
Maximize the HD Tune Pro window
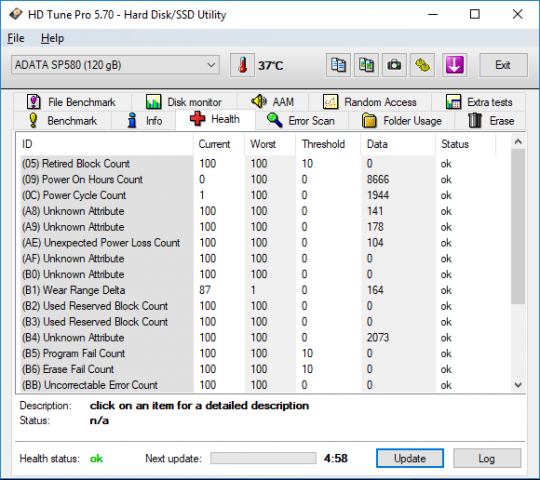[475, 14]
